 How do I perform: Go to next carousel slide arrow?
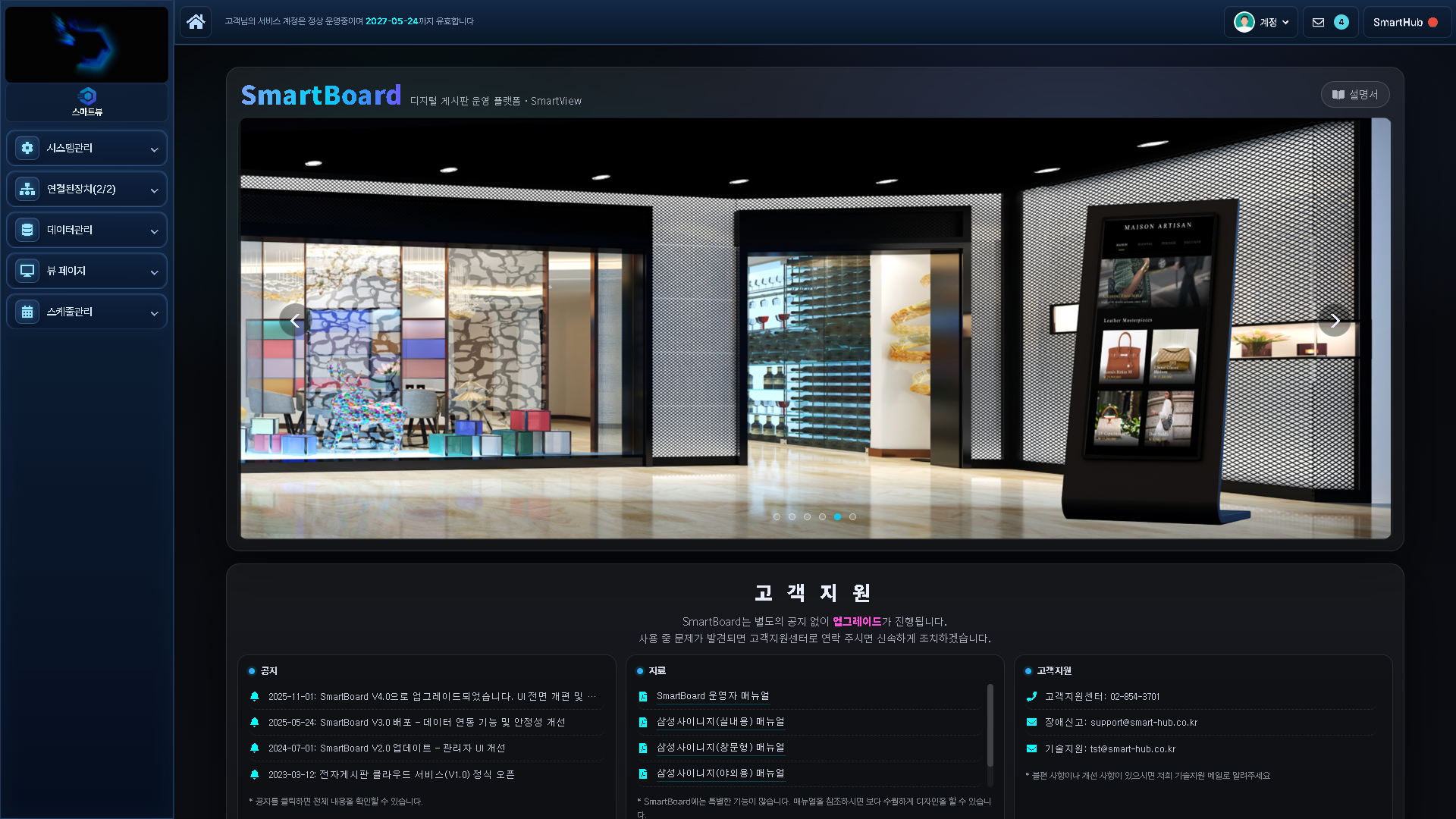(1335, 321)
